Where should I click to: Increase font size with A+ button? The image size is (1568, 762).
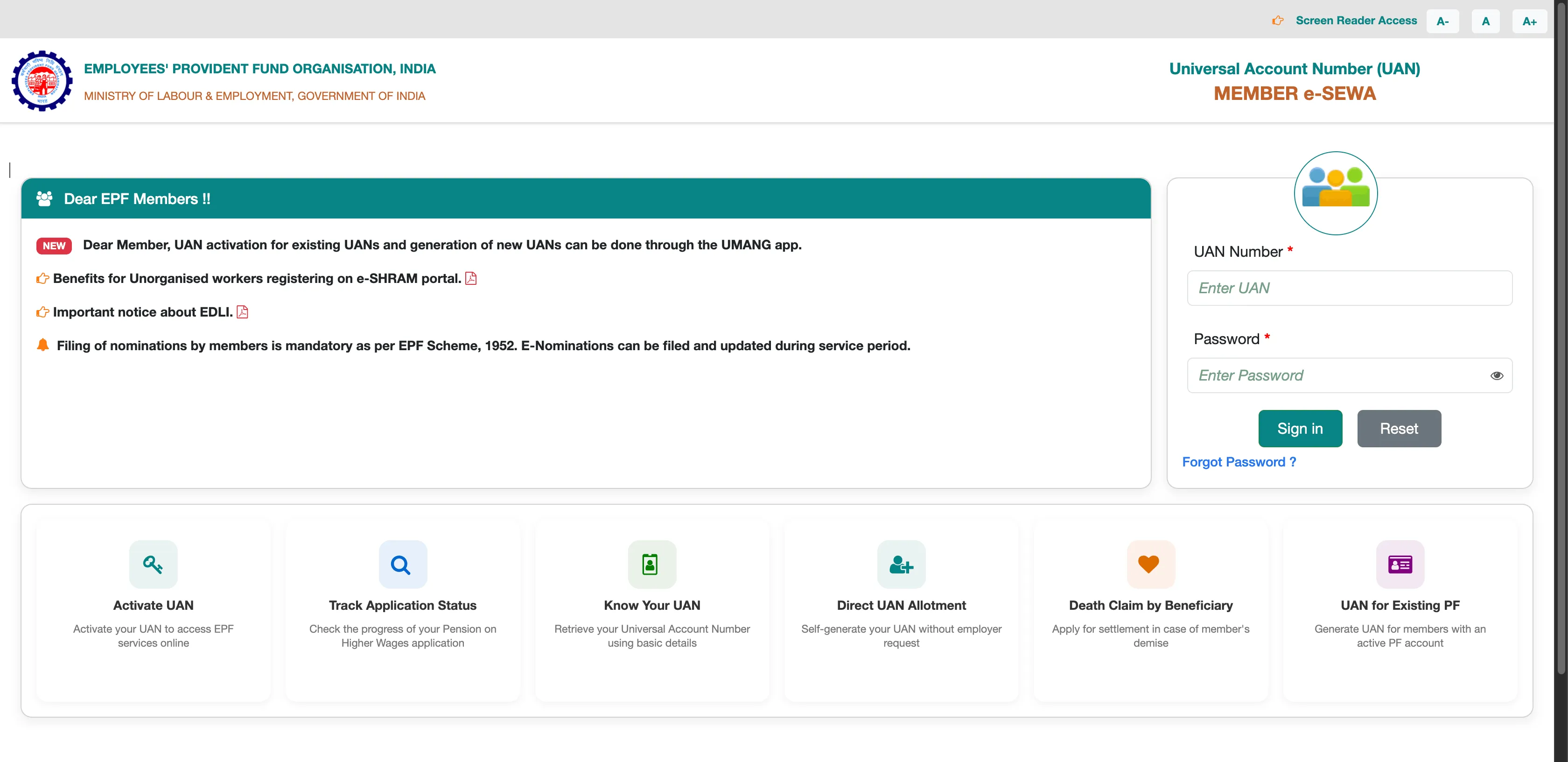click(1529, 21)
